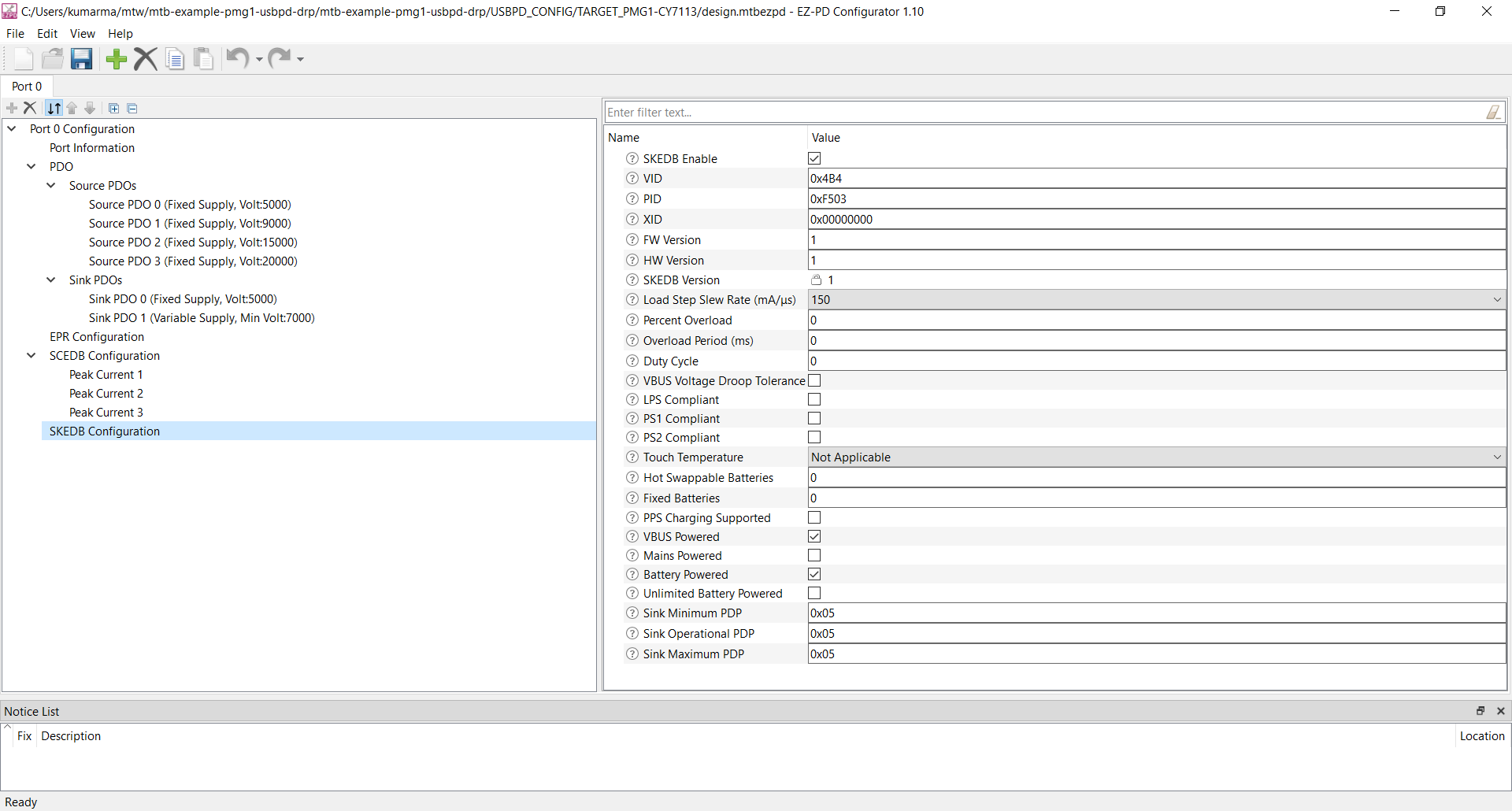Select Source PDO 3 Fixed Supply 20000
The height and width of the screenshot is (811, 1512).
pyautogui.click(x=193, y=261)
